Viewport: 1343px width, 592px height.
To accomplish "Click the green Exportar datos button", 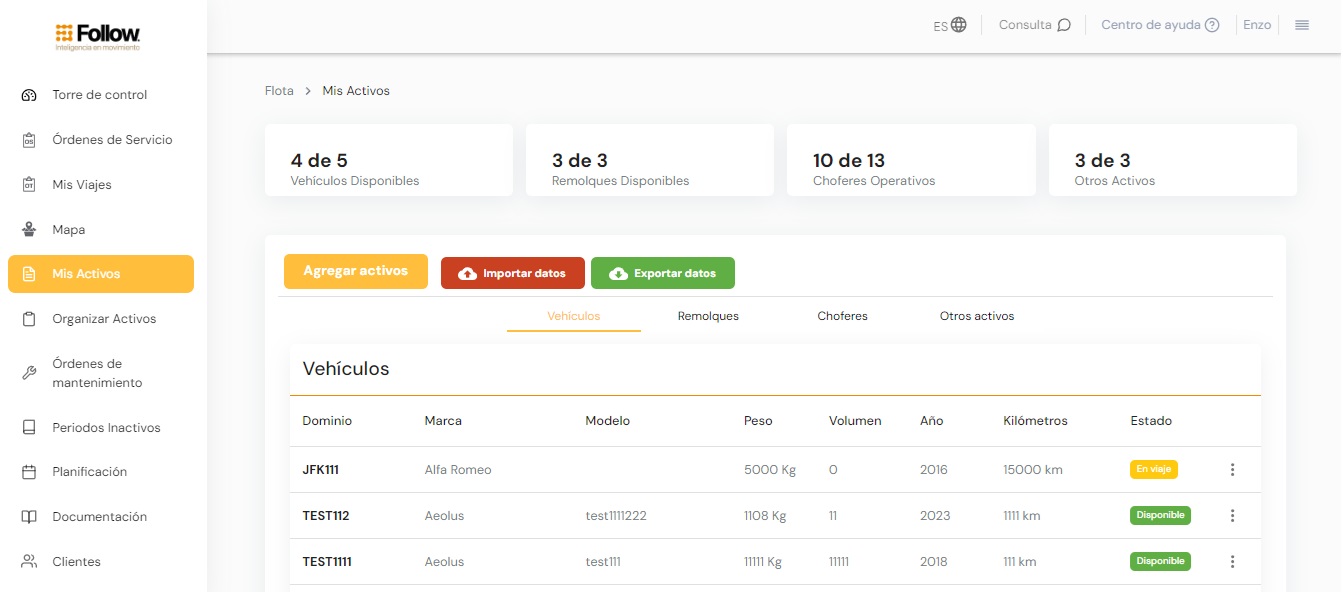I will click(662, 273).
